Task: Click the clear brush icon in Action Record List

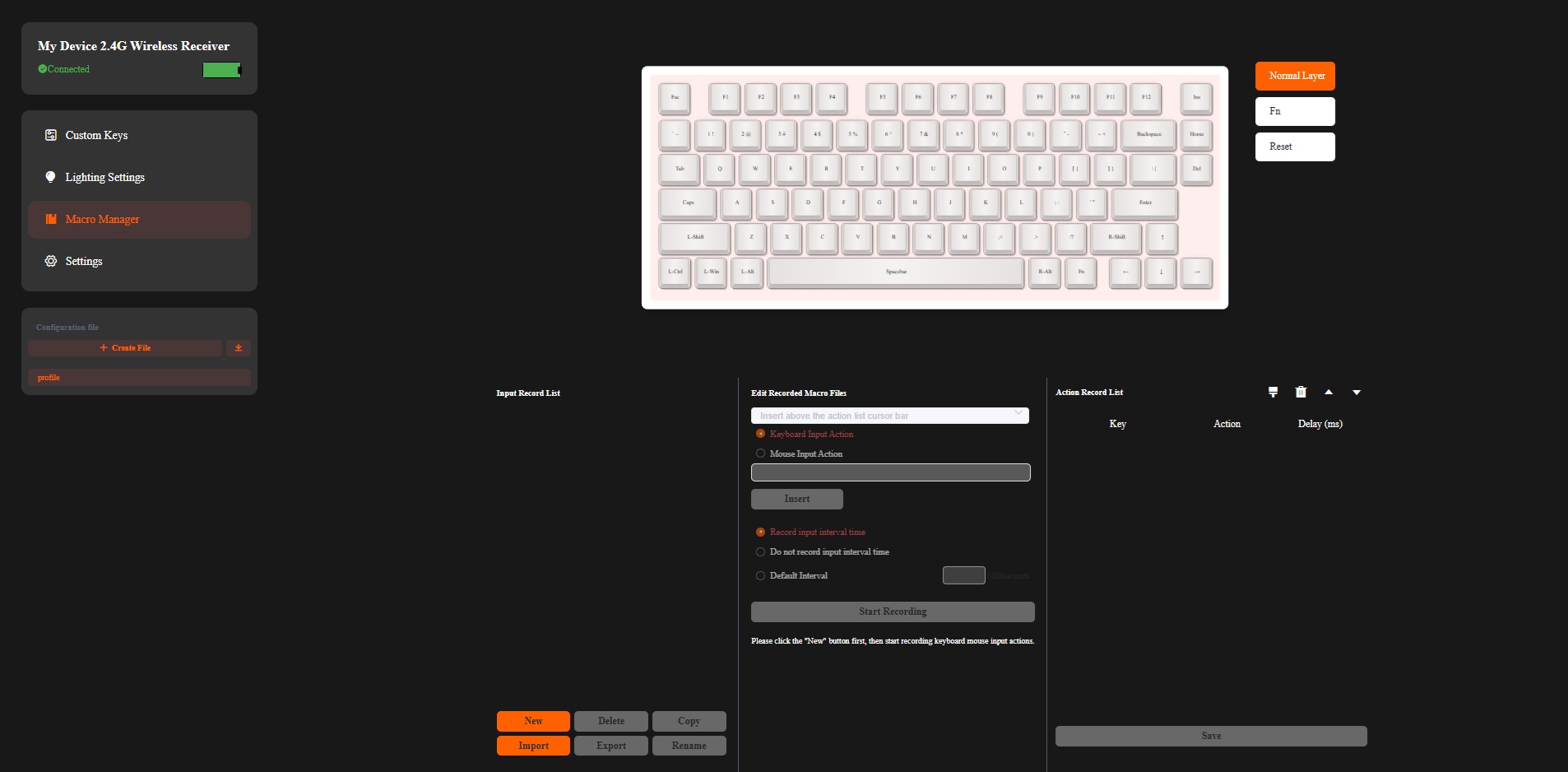Action: click(1273, 393)
